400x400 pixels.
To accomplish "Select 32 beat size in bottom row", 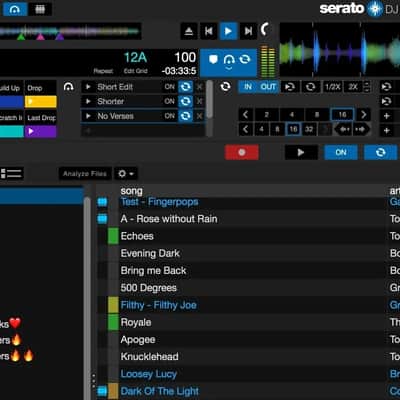I will [309, 129].
